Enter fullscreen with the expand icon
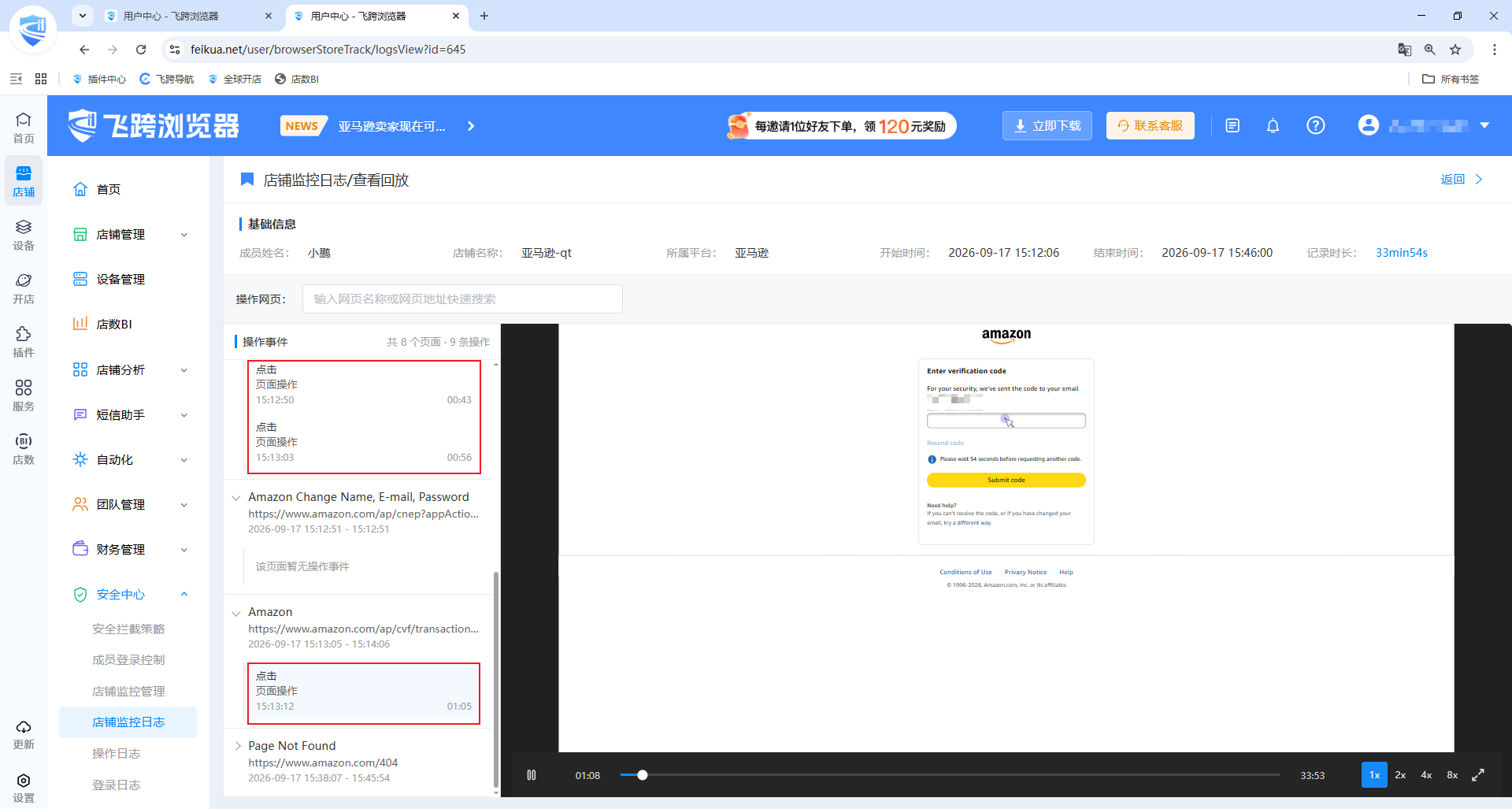The image size is (1512, 809). (1478, 775)
